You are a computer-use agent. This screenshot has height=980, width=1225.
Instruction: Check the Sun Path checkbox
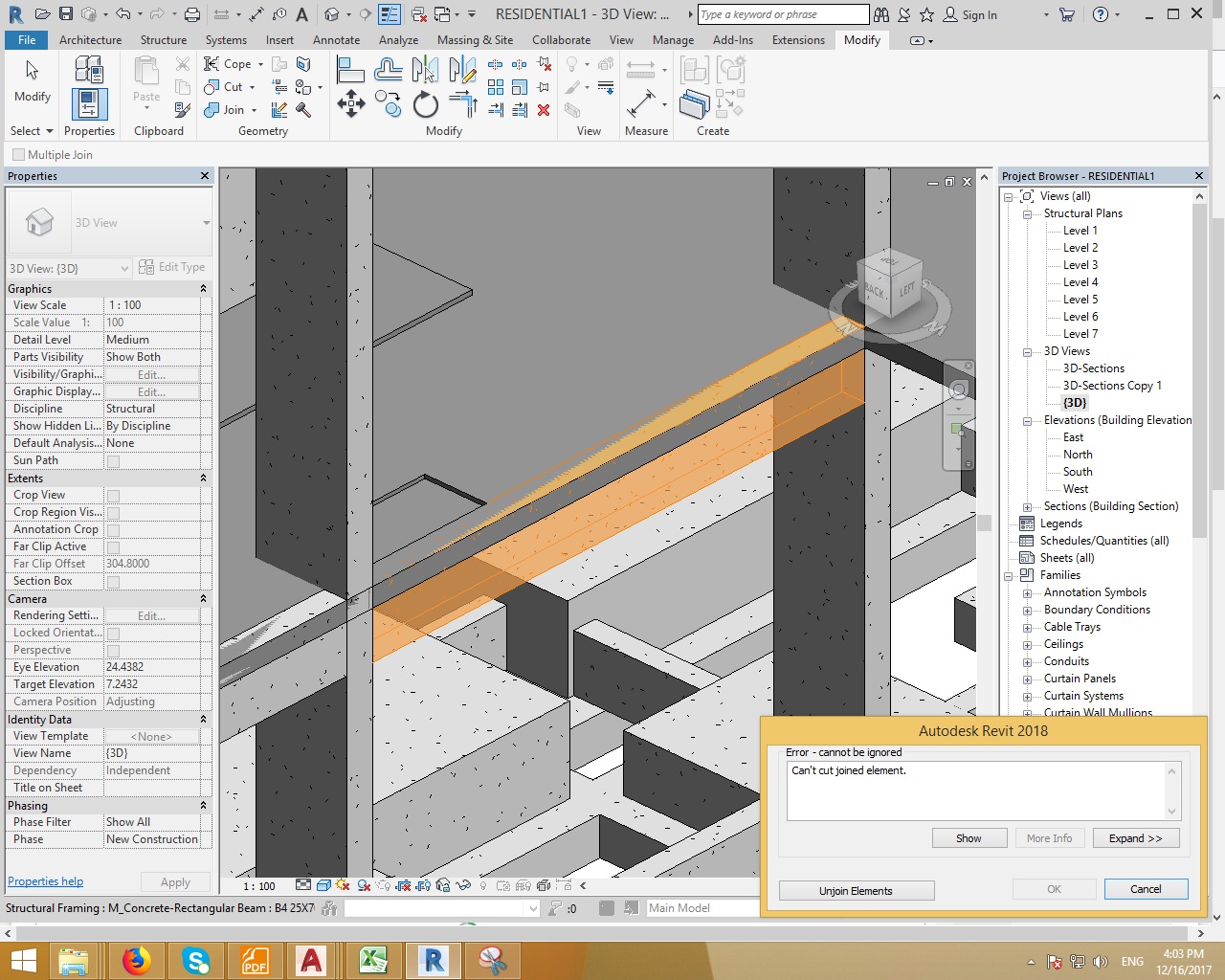coord(113,461)
